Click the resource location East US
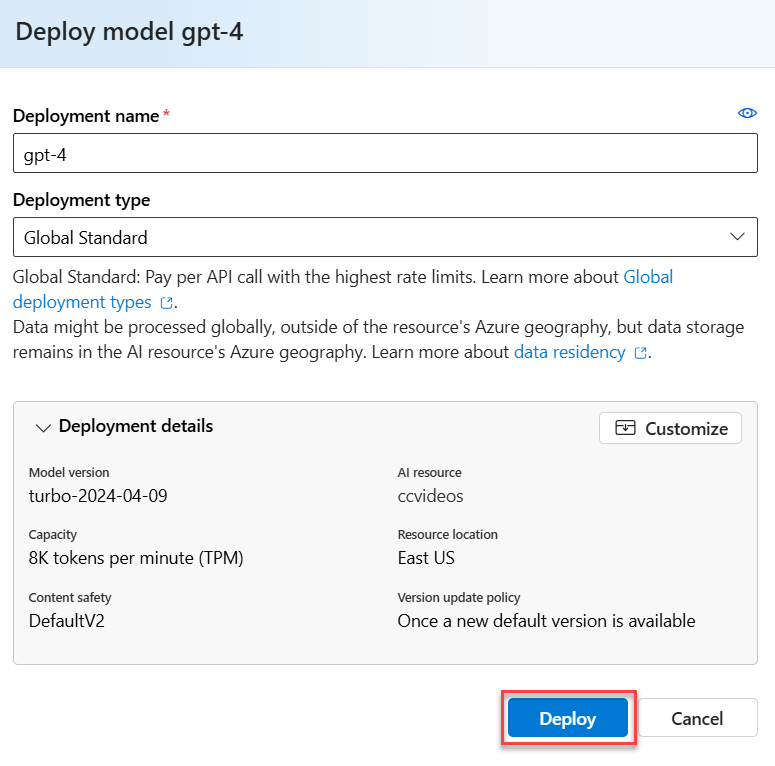 click(426, 558)
